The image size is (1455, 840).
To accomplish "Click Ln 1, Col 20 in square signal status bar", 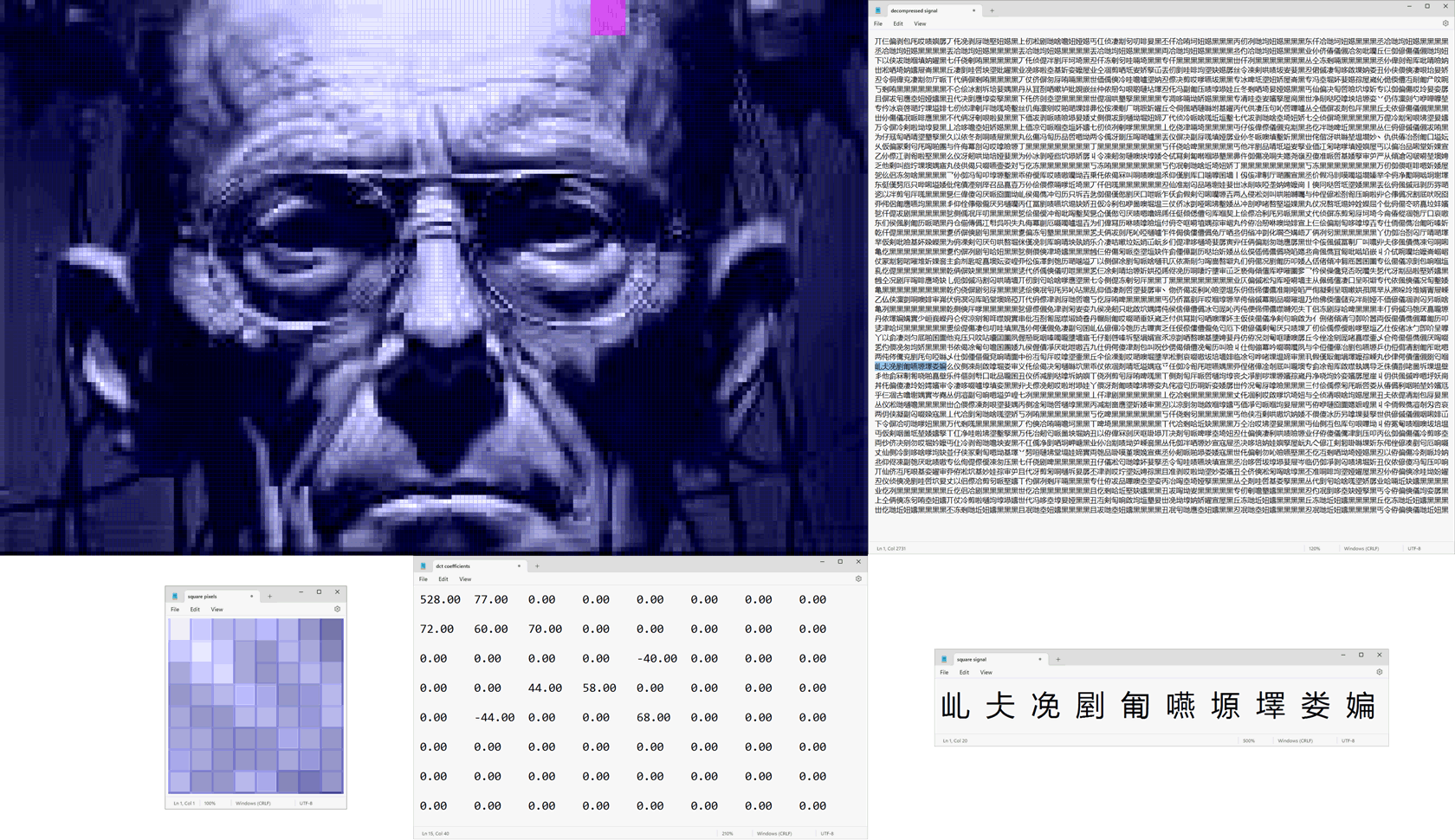I will (955, 740).
